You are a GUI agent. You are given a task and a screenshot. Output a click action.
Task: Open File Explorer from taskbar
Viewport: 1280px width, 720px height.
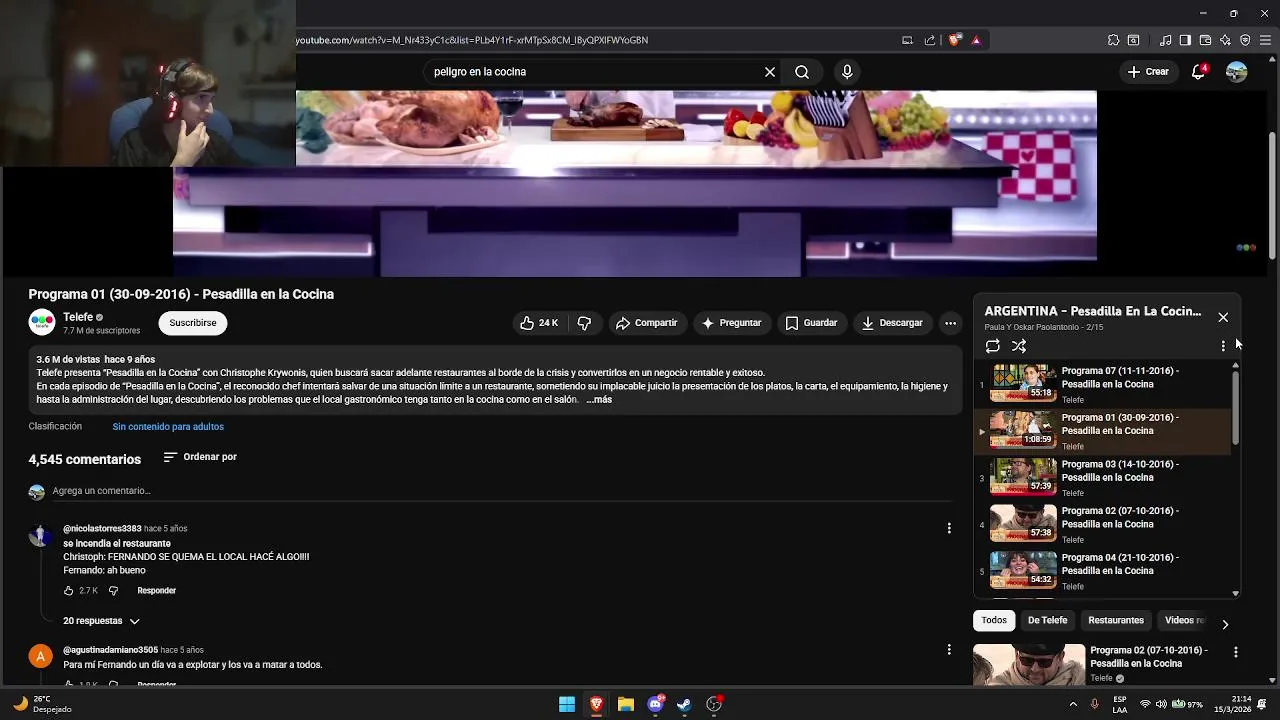click(625, 704)
